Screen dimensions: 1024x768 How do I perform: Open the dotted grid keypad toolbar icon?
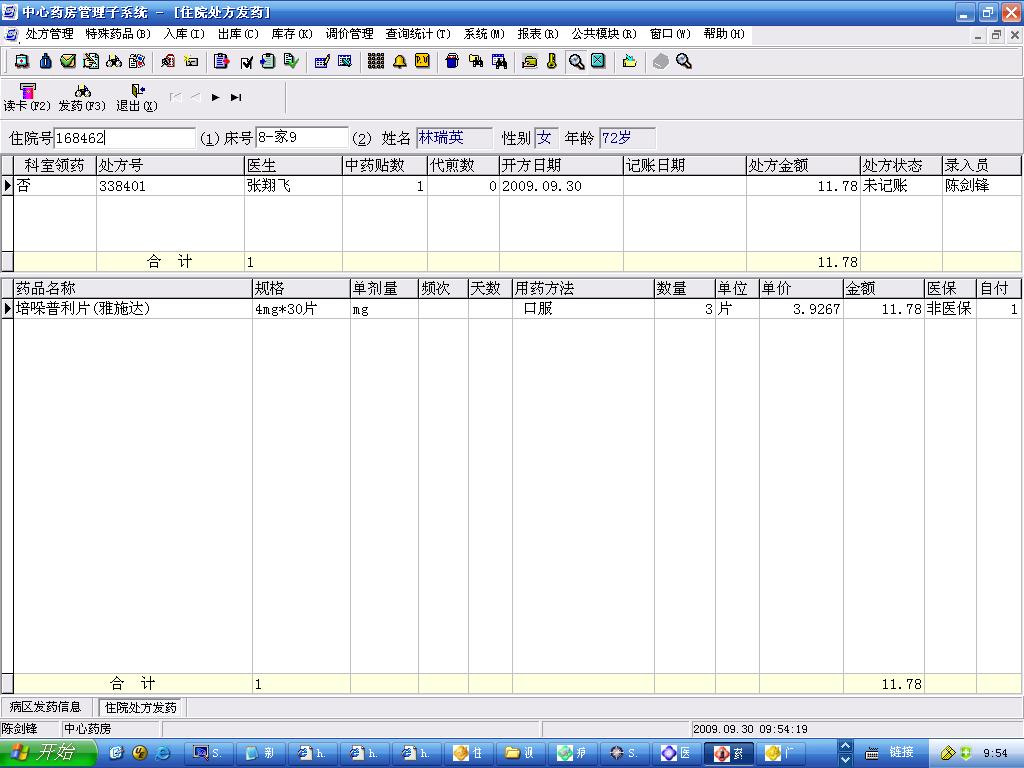376,62
